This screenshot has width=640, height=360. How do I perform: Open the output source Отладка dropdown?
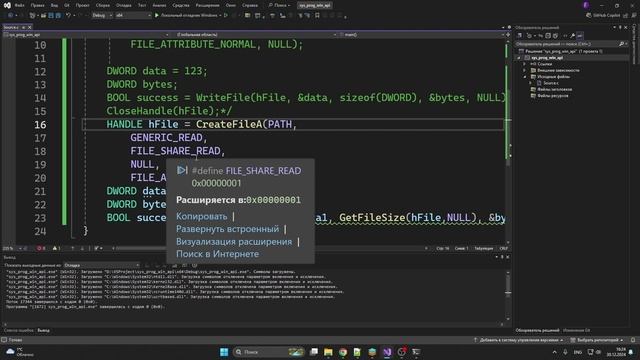pyautogui.click(x=102, y=265)
